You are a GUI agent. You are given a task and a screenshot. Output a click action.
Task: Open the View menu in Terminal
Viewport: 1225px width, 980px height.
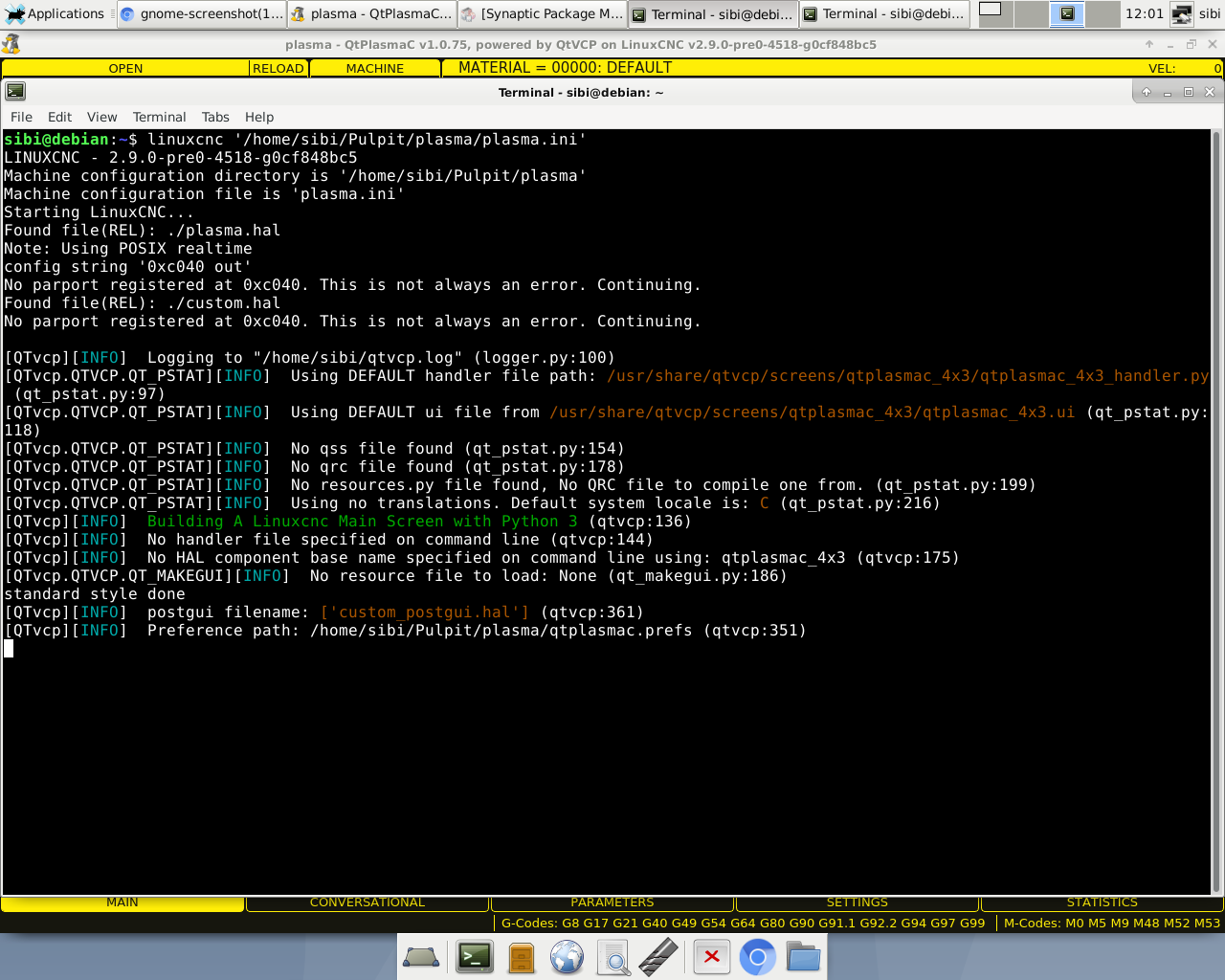click(102, 117)
